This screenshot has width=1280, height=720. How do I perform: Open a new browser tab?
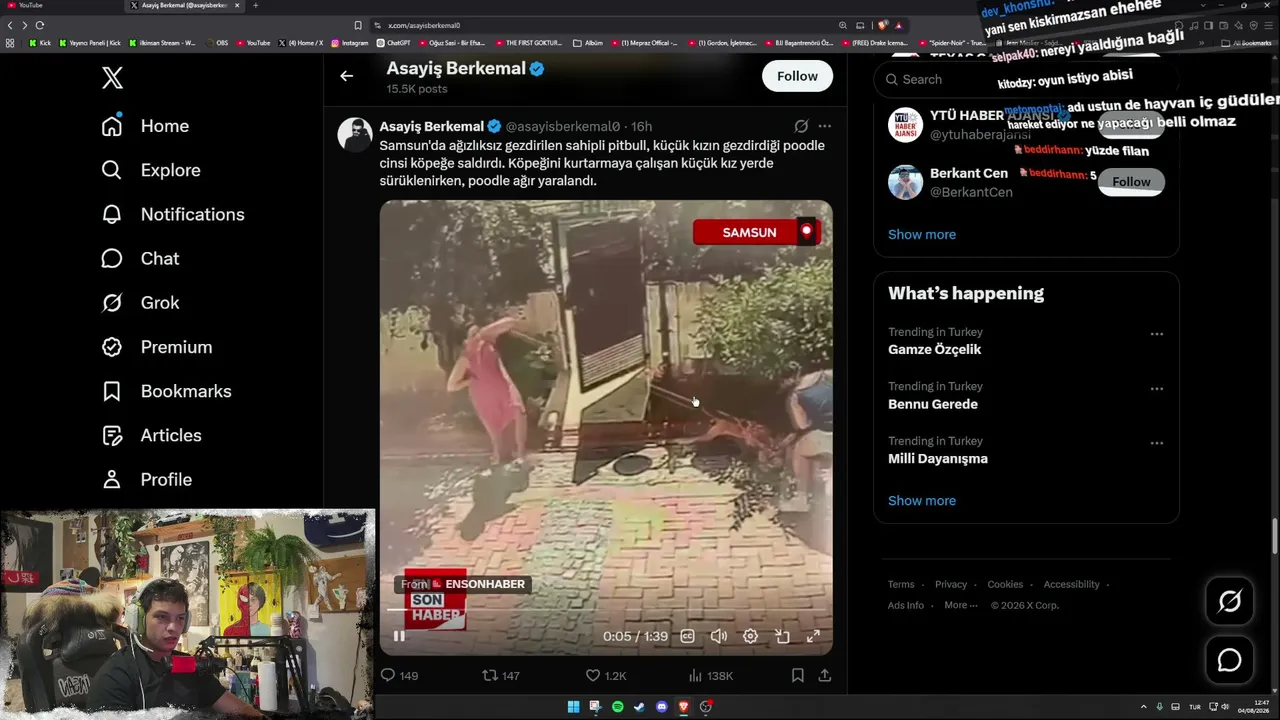255,5
